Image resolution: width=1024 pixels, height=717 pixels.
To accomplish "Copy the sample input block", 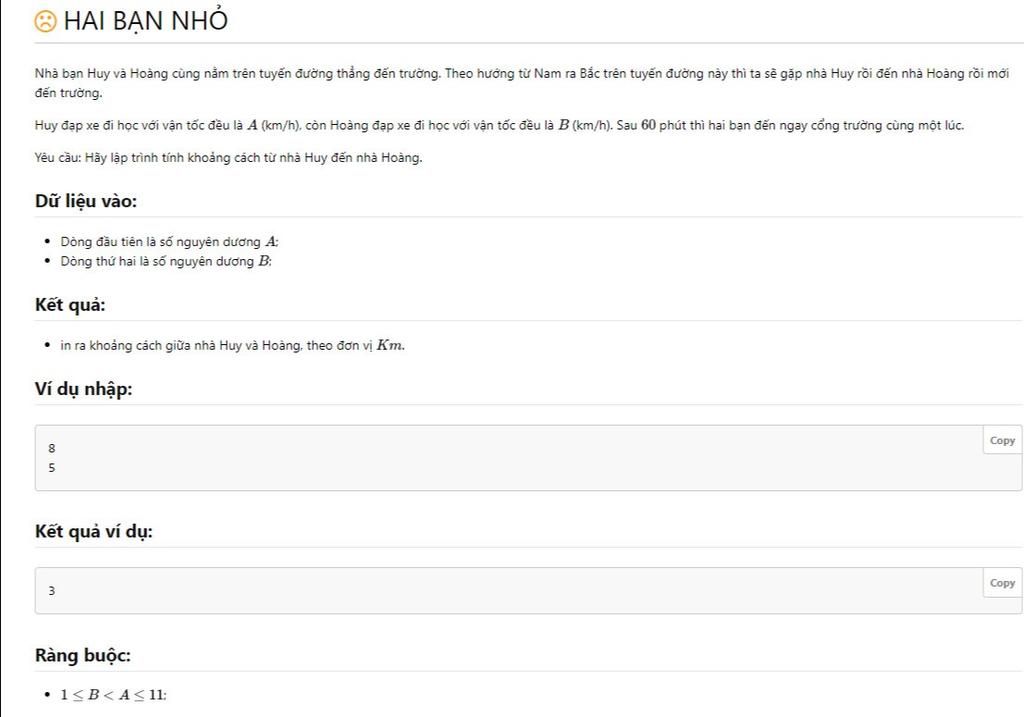I will 1001,441.
